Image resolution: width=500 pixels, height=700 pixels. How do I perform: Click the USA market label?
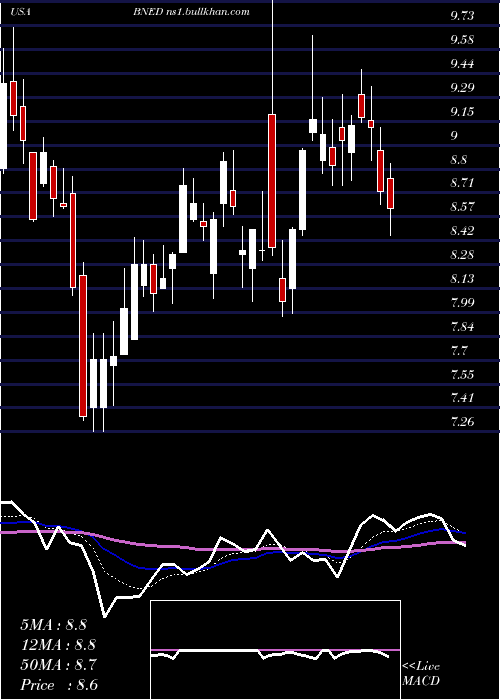(20, 12)
